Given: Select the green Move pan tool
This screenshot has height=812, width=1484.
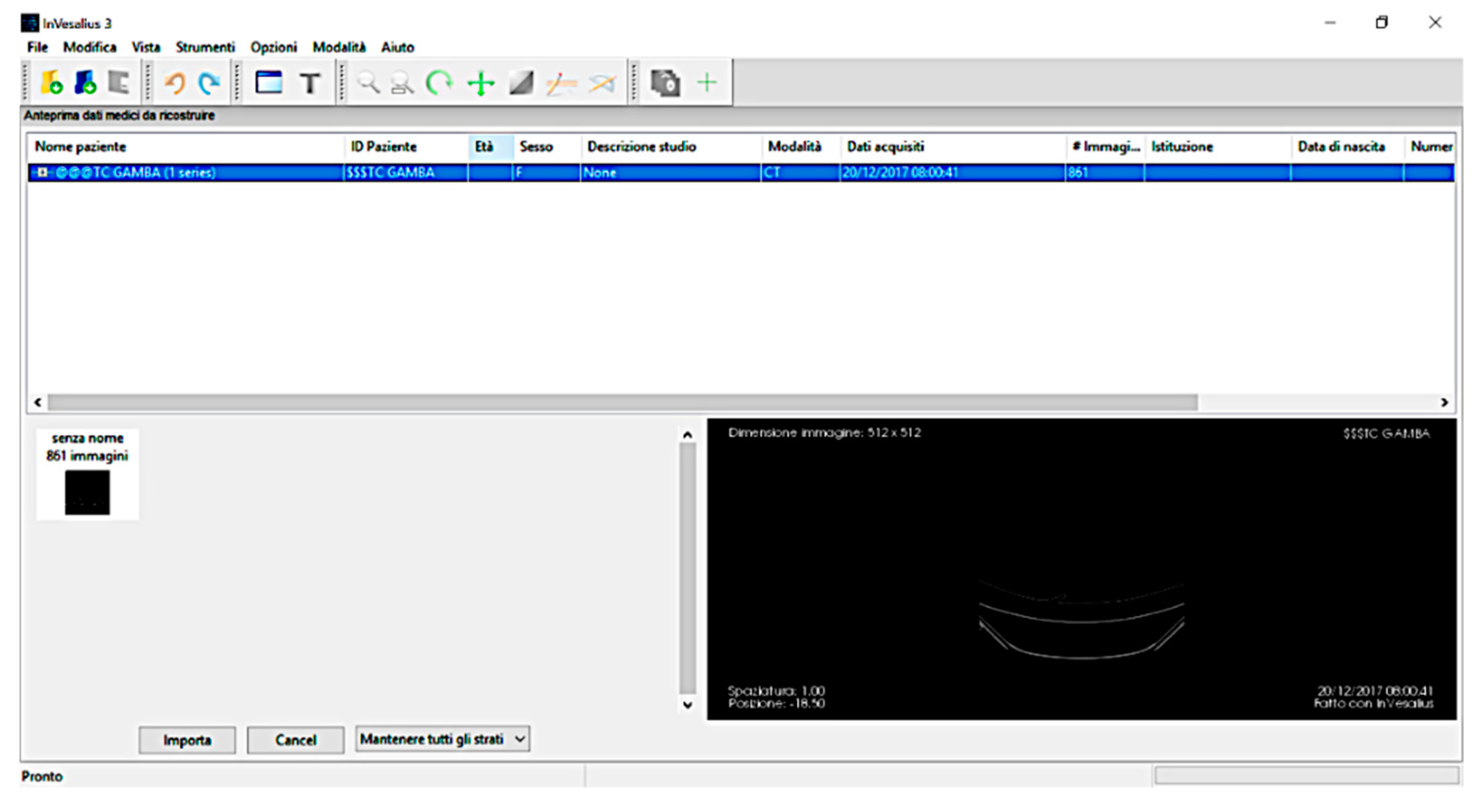Looking at the screenshot, I should pyautogui.click(x=481, y=83).
